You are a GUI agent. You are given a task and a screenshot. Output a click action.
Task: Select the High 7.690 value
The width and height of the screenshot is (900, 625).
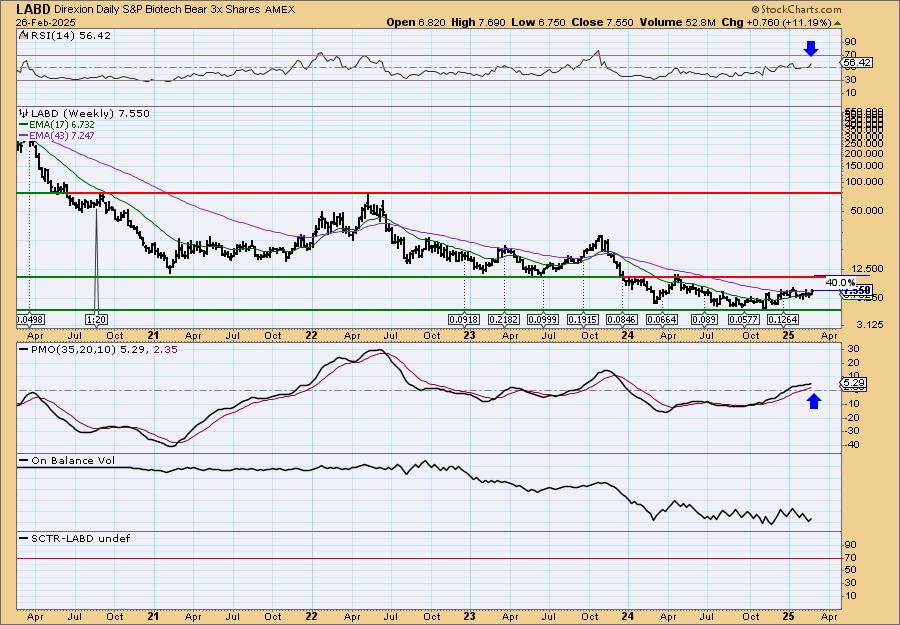tap(478, 22)
